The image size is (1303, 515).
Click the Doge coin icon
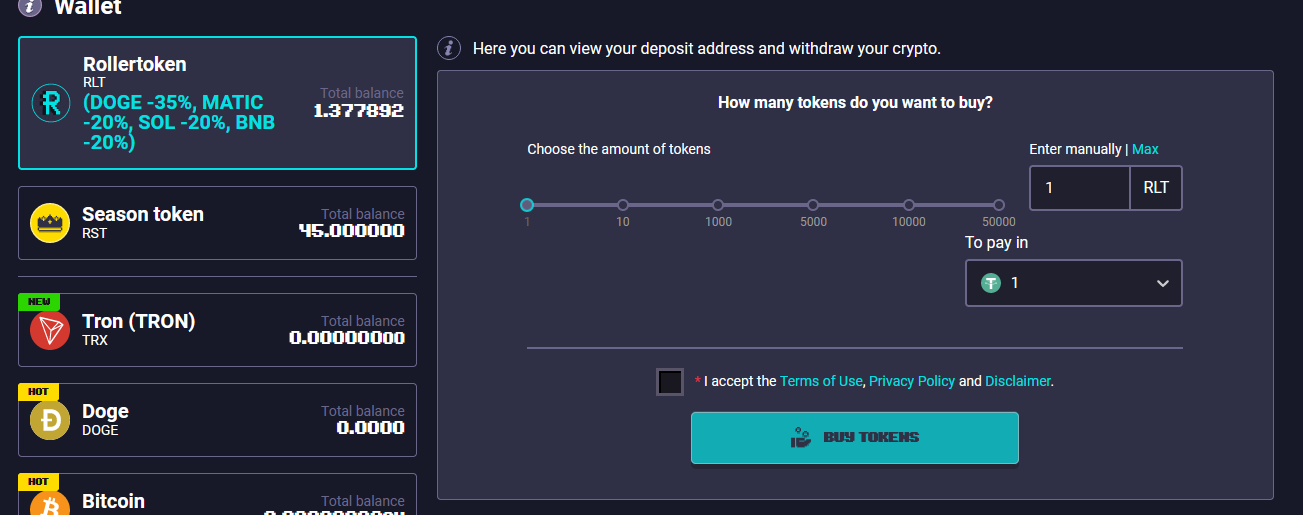(x=50, y=420)
